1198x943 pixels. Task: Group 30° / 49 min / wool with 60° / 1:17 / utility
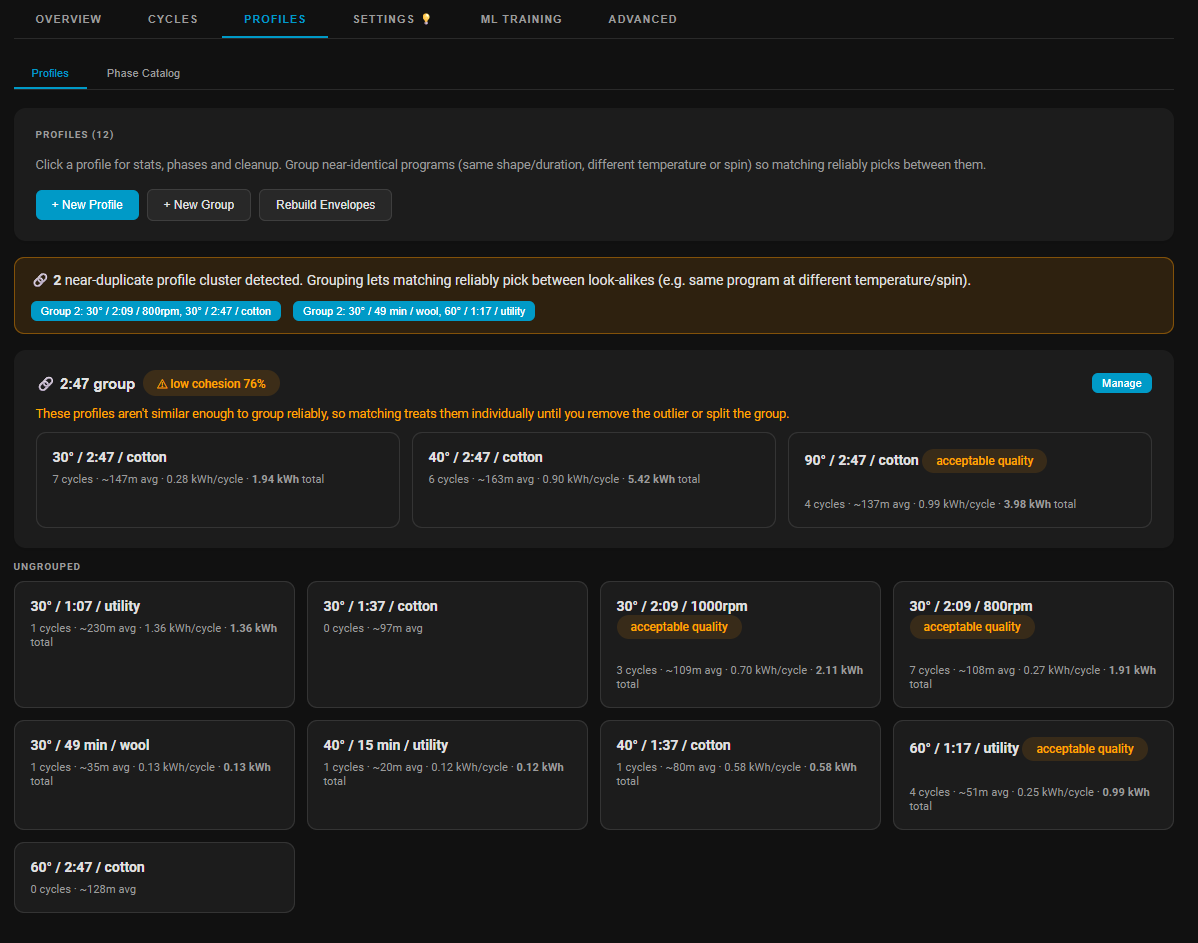[x=414, y=311]
